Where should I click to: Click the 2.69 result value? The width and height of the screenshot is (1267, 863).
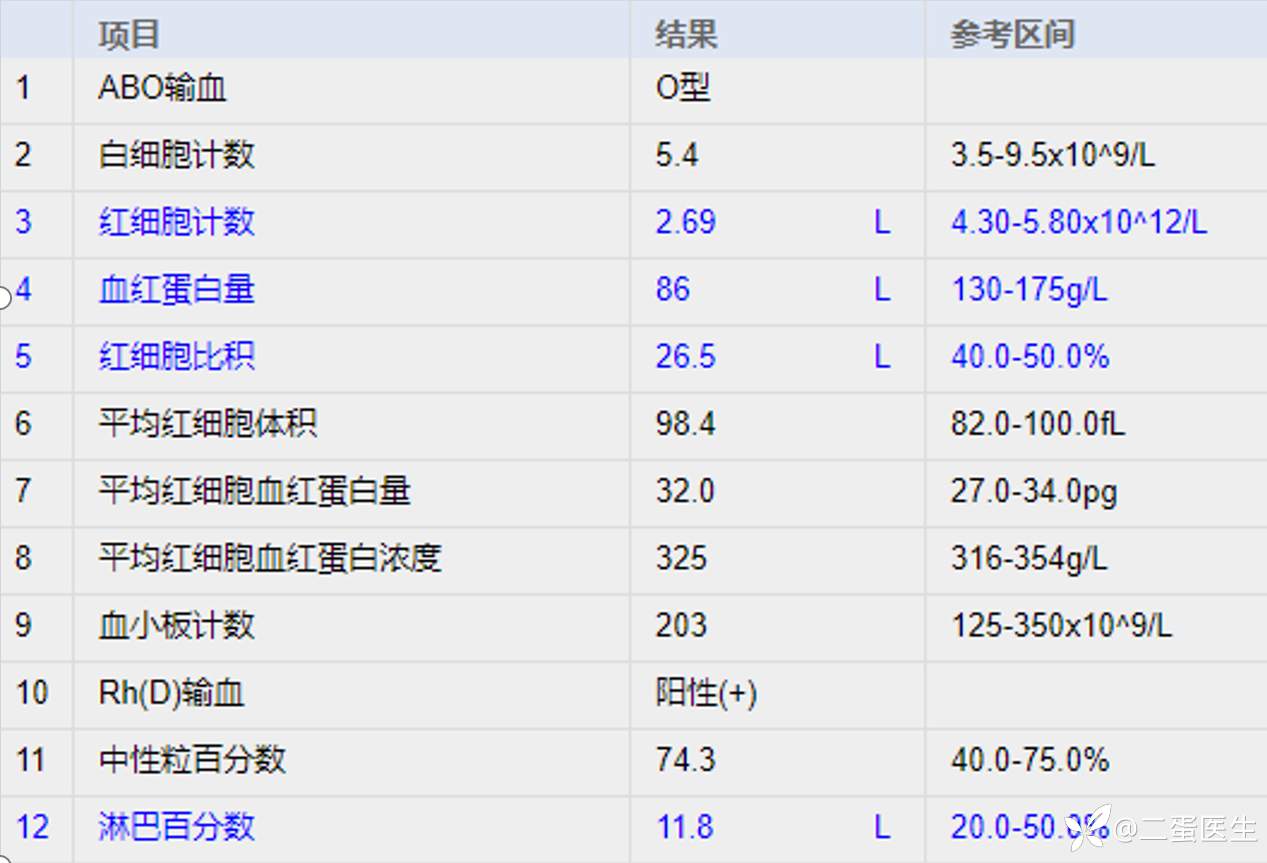(685, 222)
